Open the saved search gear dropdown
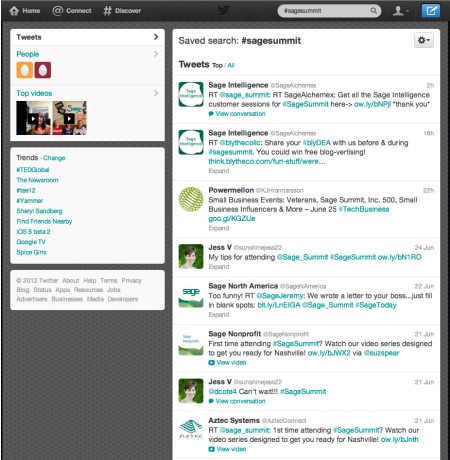 (x=424, y=40)
